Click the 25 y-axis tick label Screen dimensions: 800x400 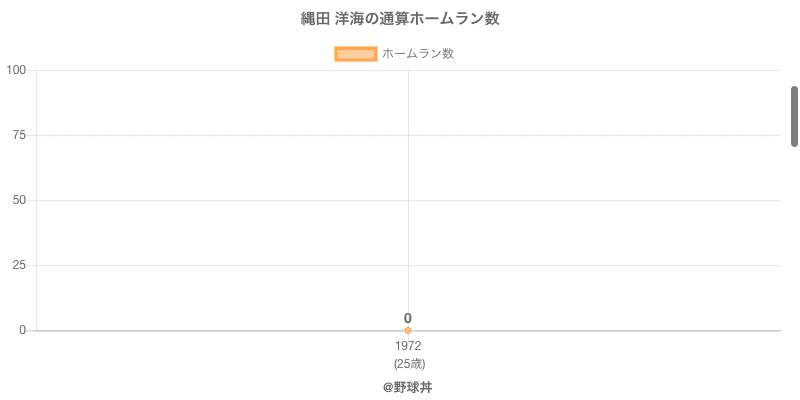click(19, 265)
